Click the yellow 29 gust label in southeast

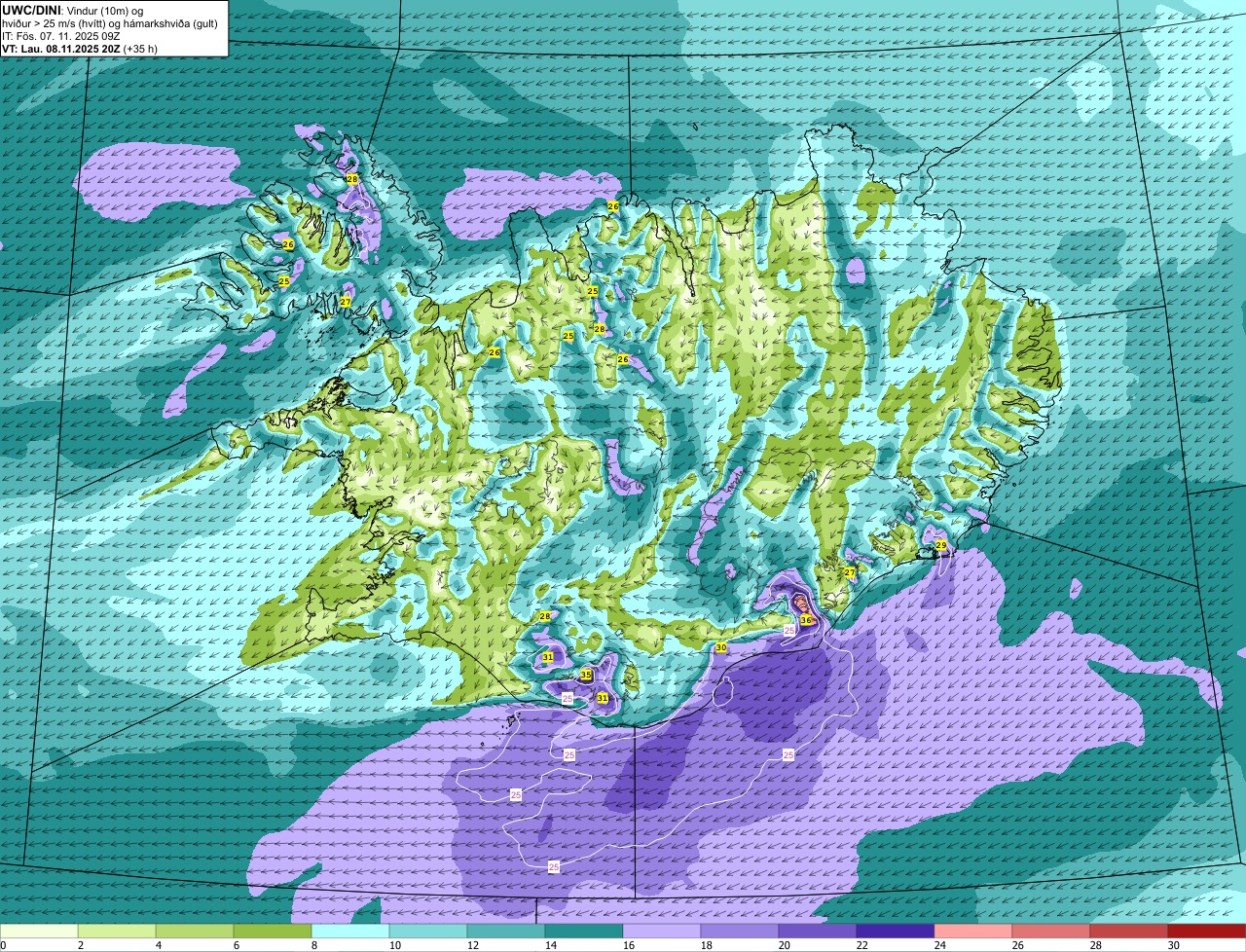(x=941, y=545)
